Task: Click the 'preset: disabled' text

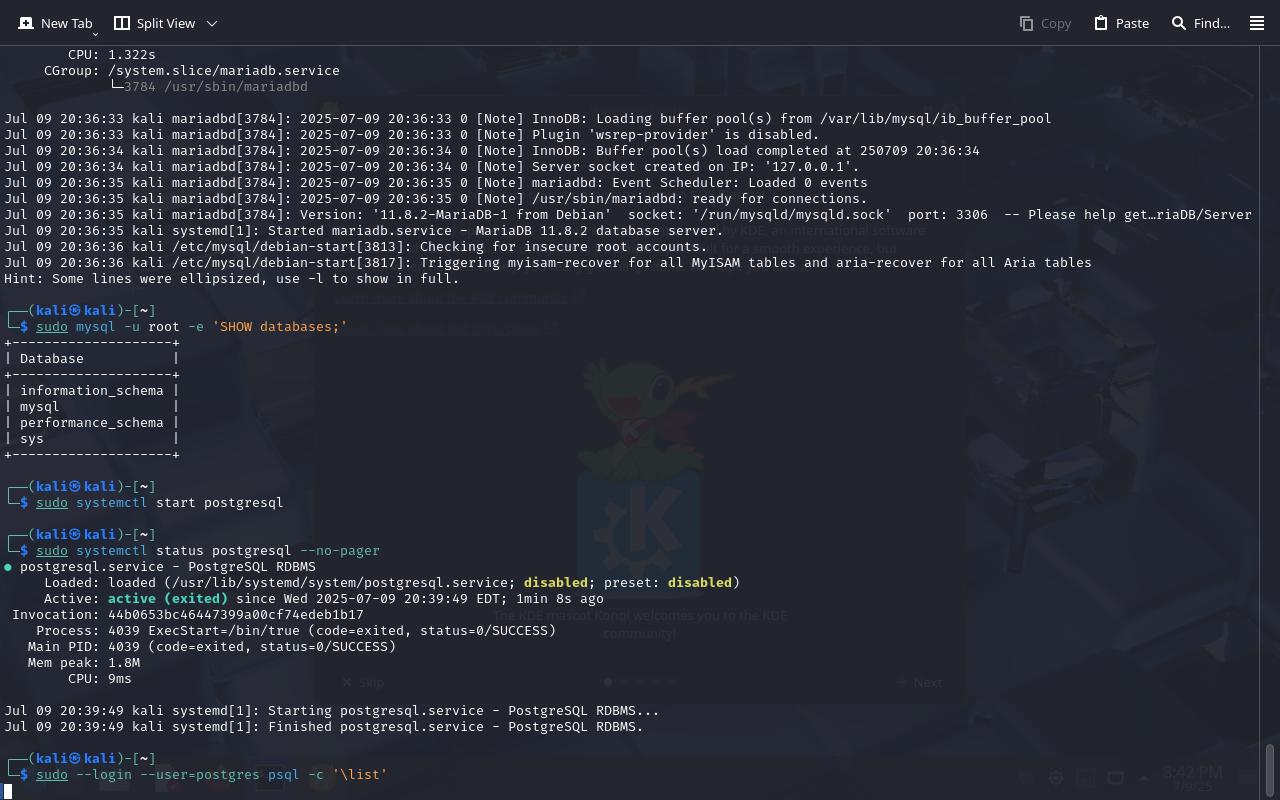Action: [668, 583]
